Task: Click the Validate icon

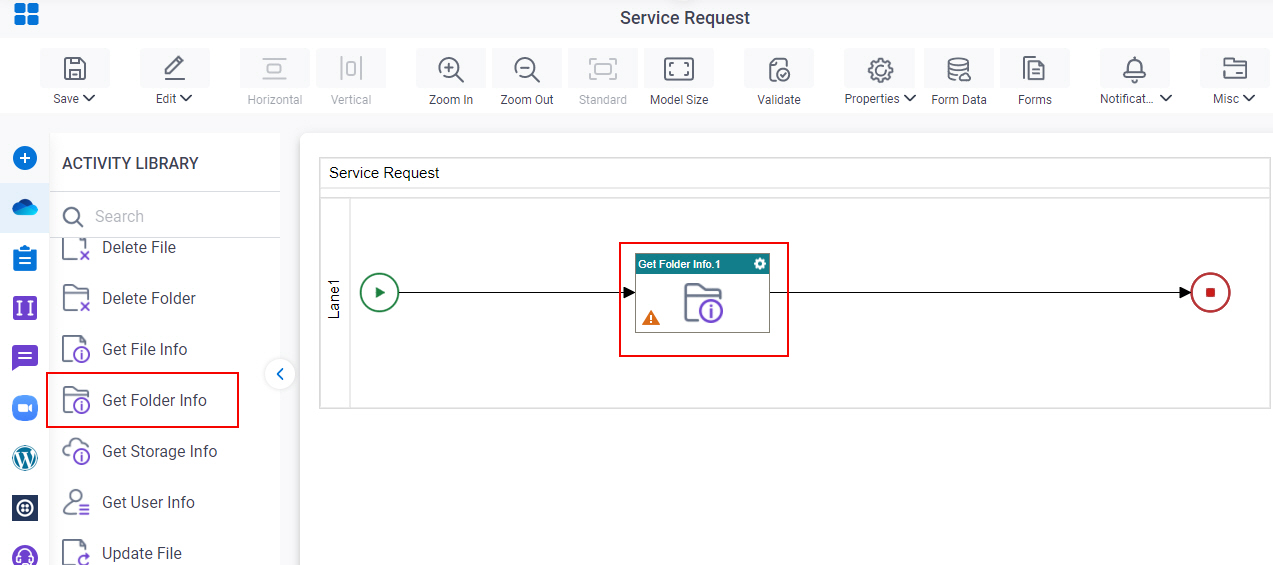Action: [x=779, y=69]
